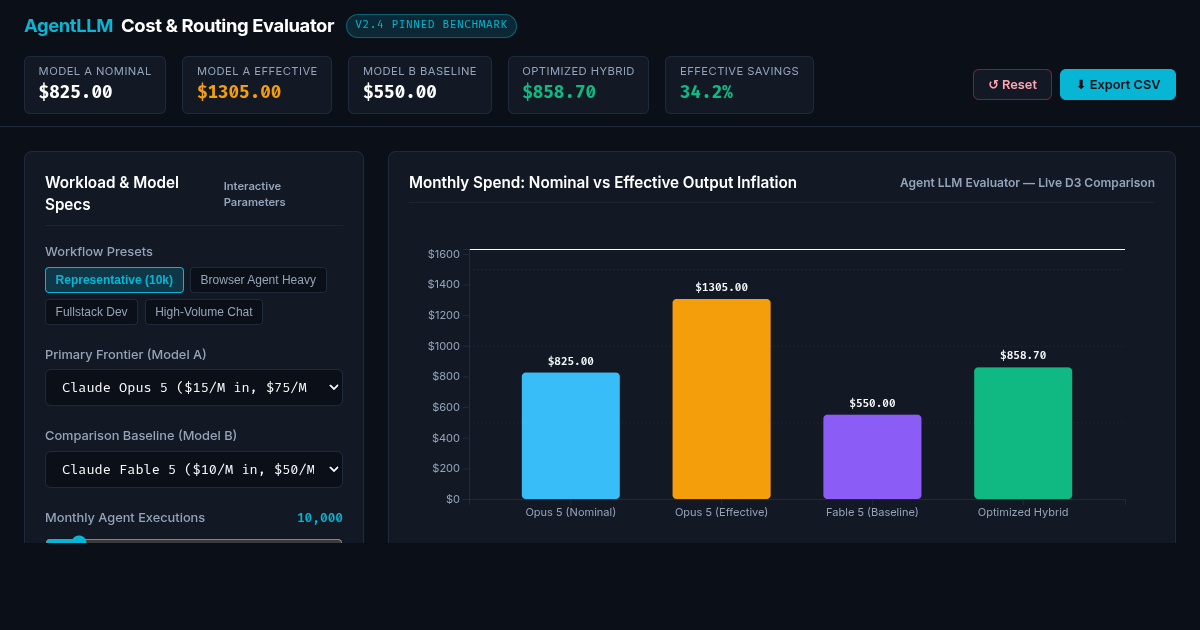Select the Fullstack Dev preset

coord(92,312)
